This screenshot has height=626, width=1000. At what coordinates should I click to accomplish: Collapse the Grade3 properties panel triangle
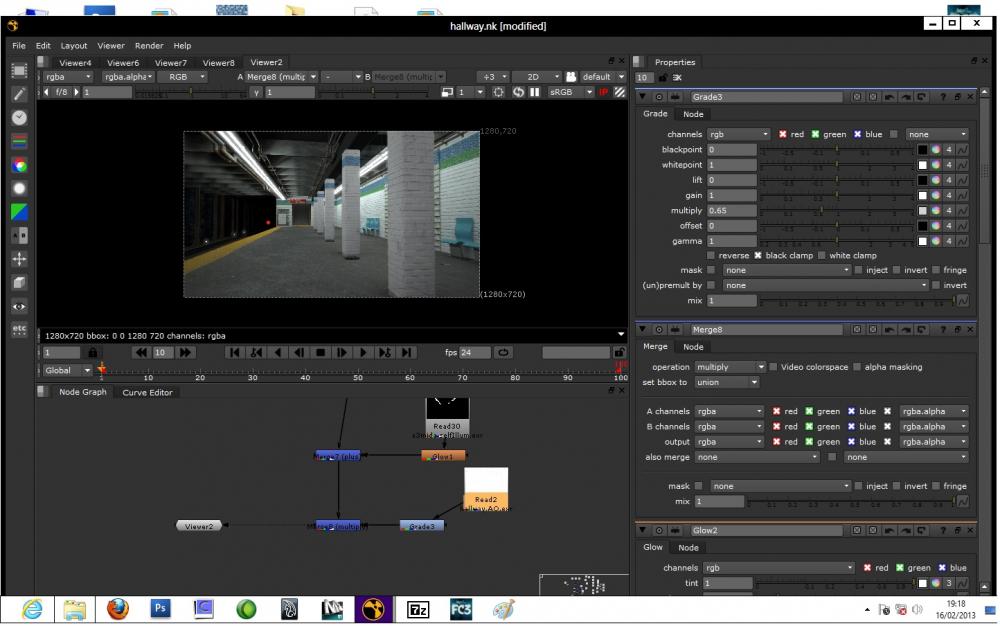[643, 97]
